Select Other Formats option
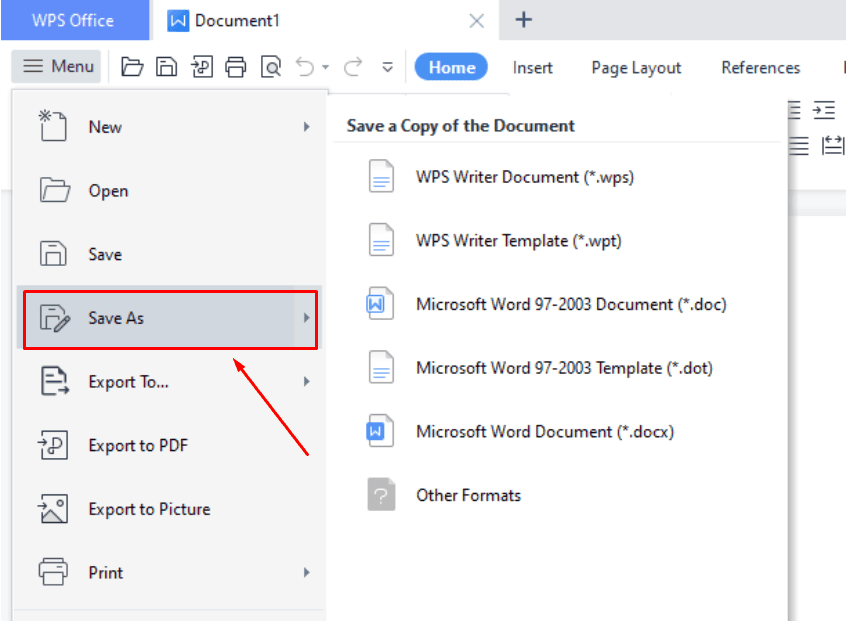 pyautogui.click(x=557, y=495)
